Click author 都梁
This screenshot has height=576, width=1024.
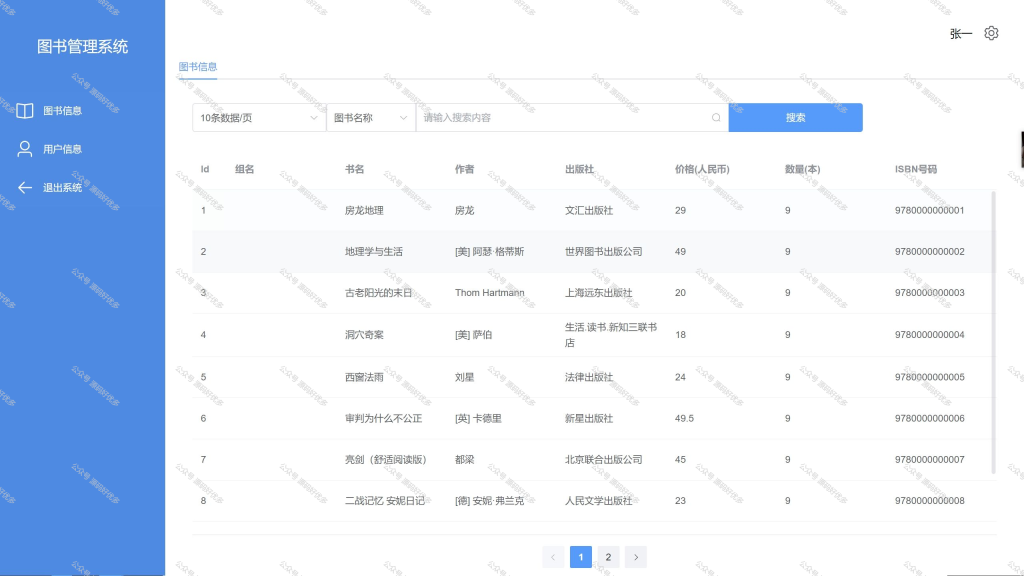[x=464, y=460]
